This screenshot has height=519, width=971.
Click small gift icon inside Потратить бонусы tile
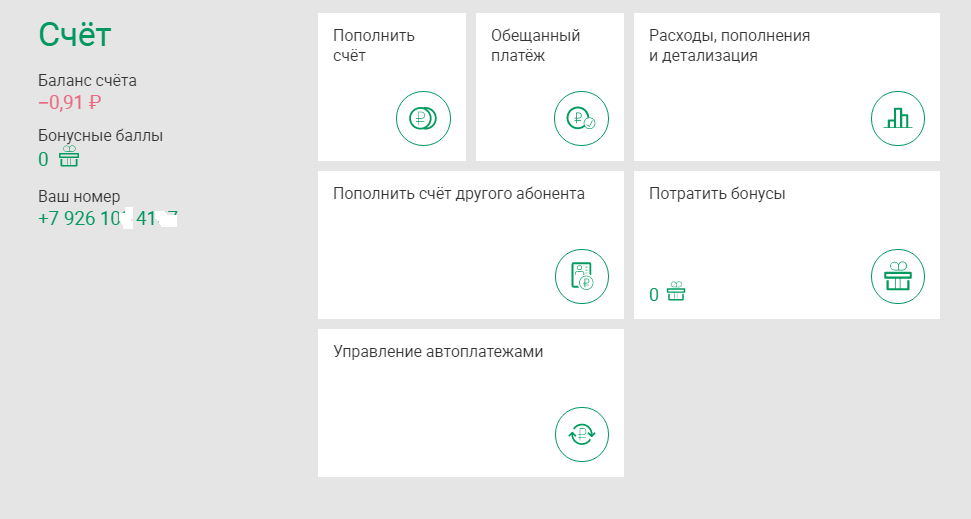pyautogui.click(x=676, y=292)
